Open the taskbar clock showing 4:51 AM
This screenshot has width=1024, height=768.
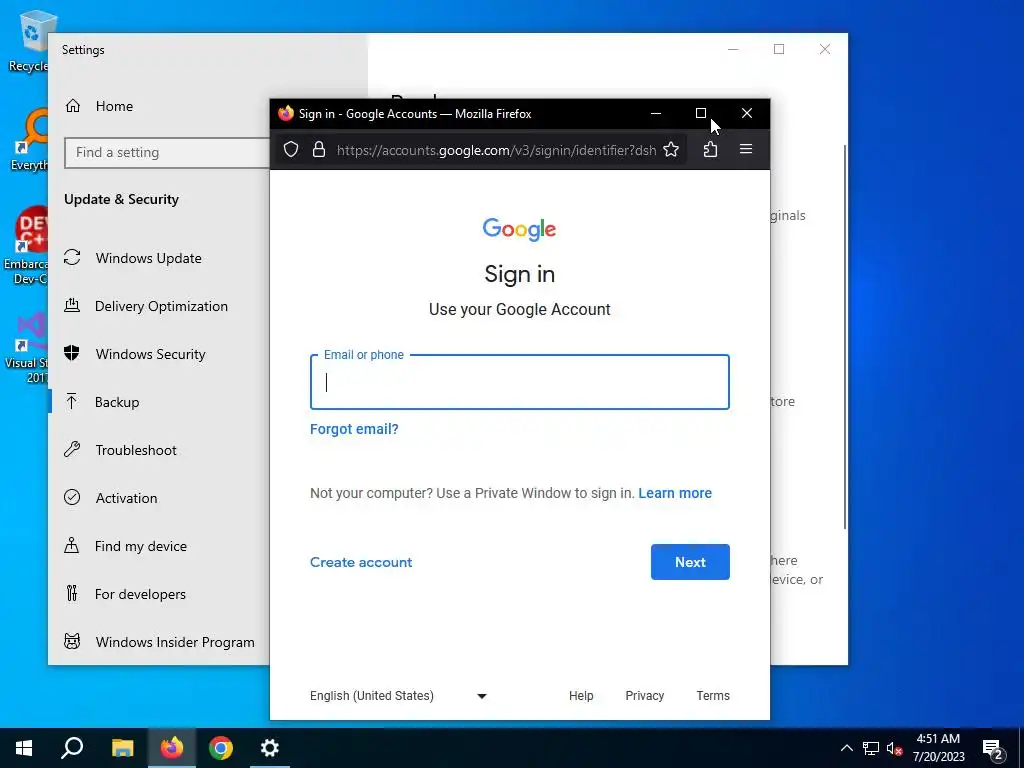click(x=938, y=748)
